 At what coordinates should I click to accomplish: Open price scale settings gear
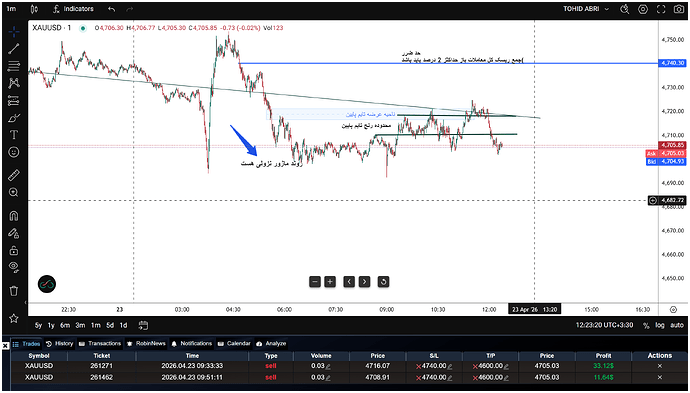[673, 309]
